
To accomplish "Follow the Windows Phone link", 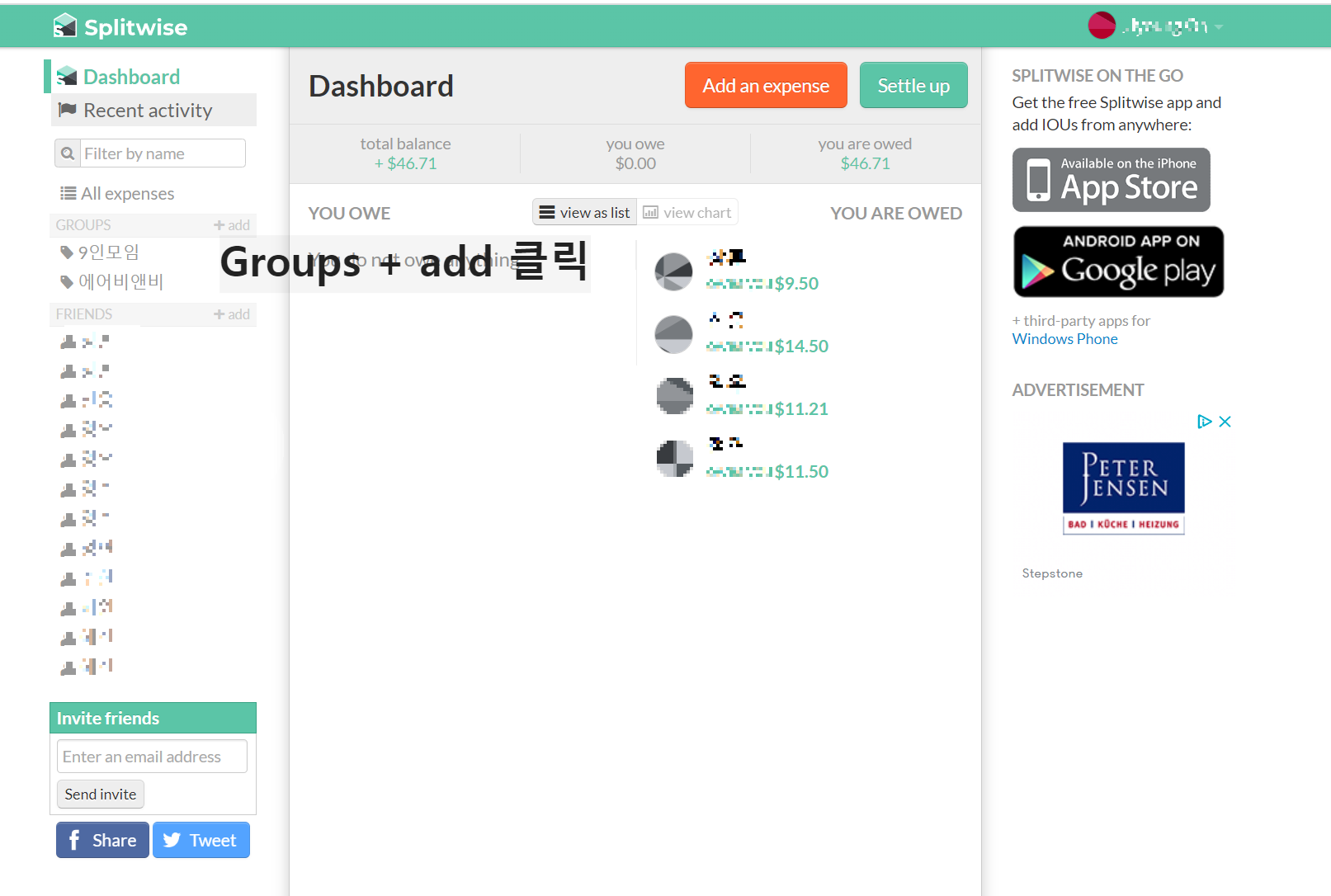I will [1064, 339].
